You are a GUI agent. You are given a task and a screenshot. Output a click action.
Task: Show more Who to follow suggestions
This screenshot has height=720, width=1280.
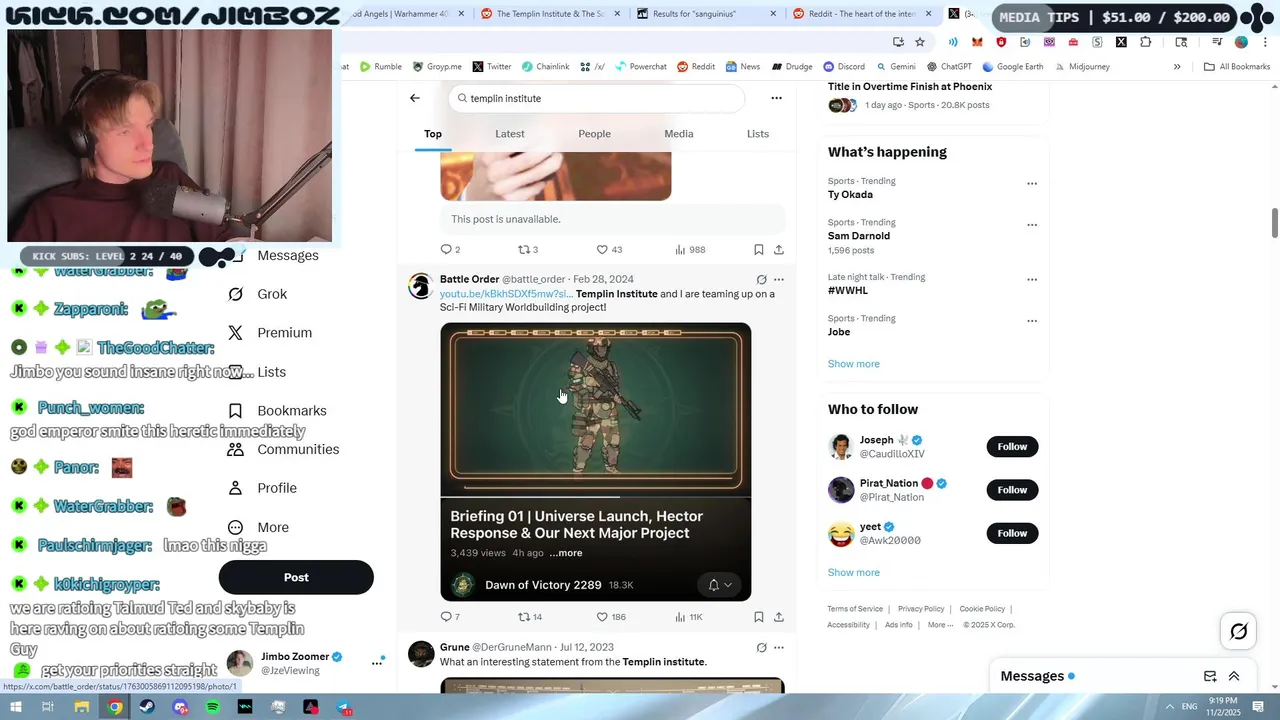click(x=853, y=573)
